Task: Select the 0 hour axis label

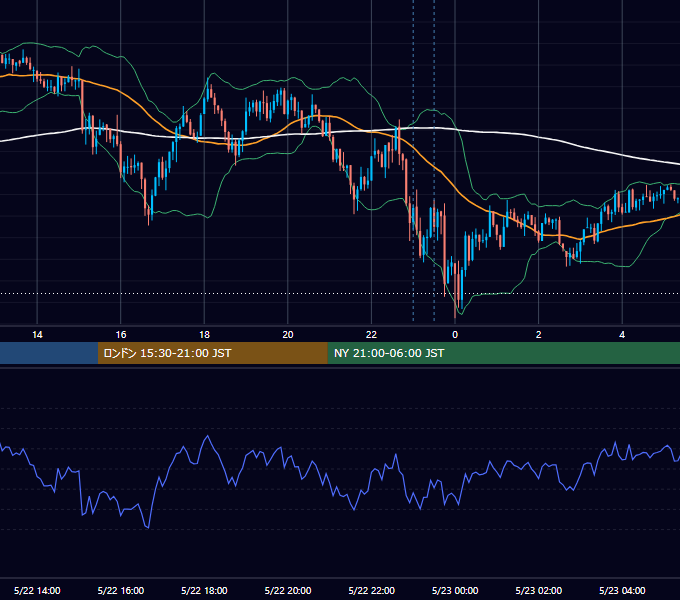Action: pos(455,335)
